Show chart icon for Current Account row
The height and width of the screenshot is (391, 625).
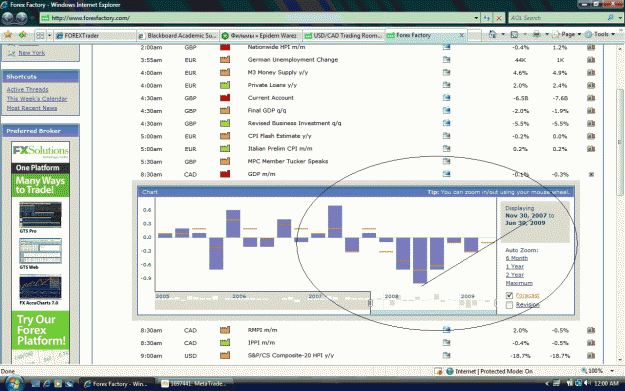point(591,98)
